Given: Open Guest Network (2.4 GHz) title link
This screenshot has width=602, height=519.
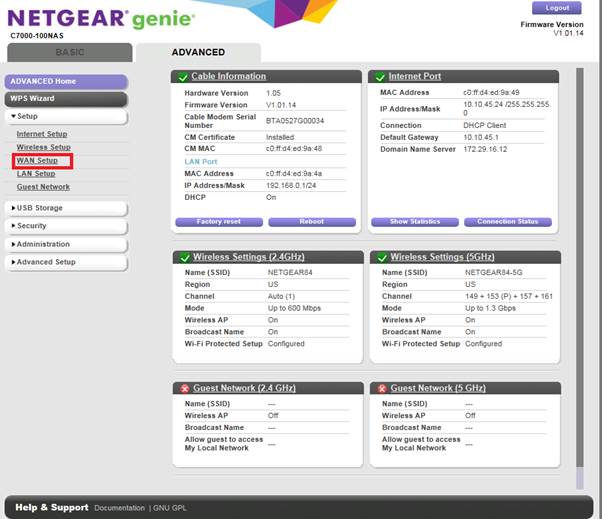Looking at the screenshot, I should [x=245, y=388].
